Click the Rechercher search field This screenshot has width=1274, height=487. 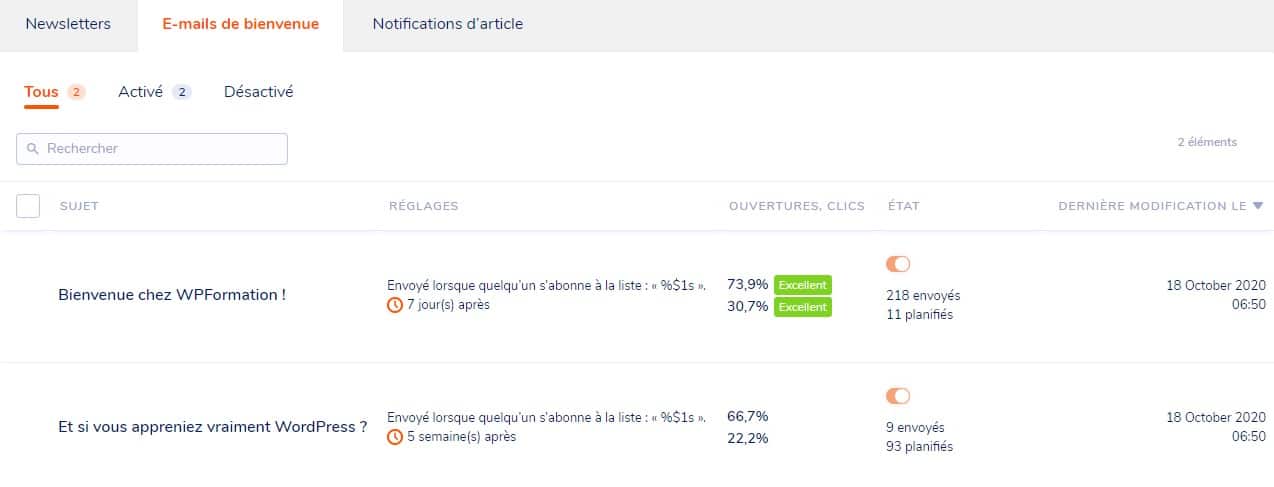[x=160, y=149]
